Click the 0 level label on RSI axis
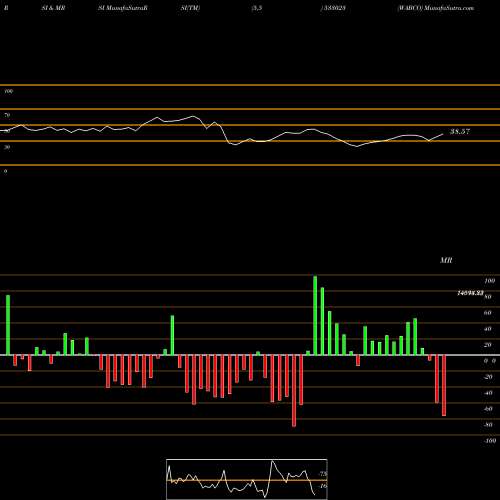 (x=6, y=171)
